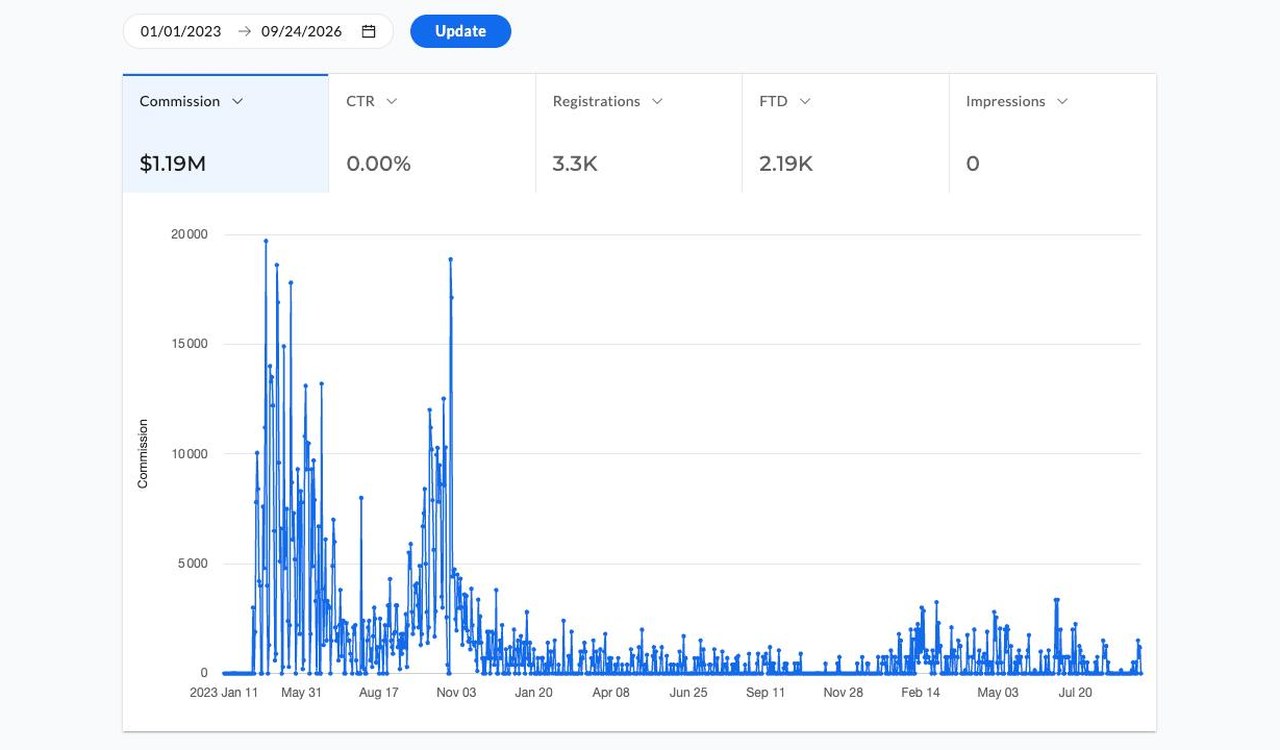Click the Apr 08 x-axis label
This screenshot has width=1280, height=750.
tap(611, 692)
